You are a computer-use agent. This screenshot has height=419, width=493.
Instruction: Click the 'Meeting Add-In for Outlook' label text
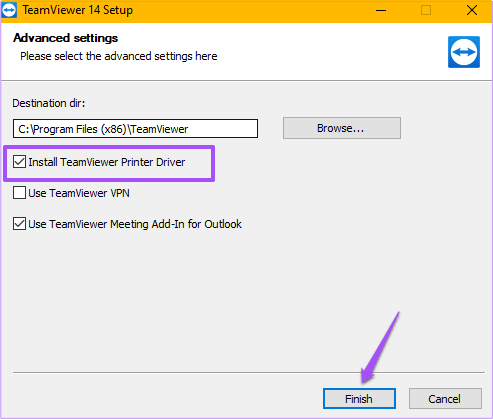(x=176, y=224)
